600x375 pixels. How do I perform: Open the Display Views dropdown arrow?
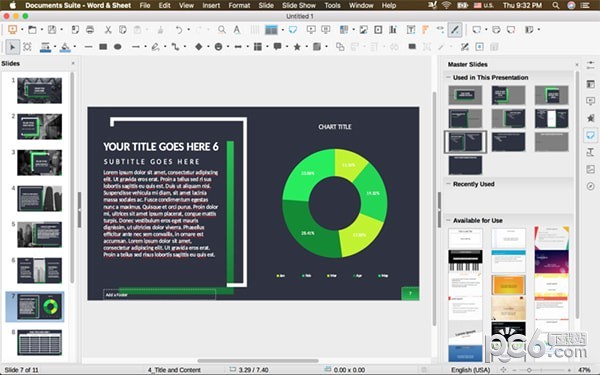click(282, 30)
